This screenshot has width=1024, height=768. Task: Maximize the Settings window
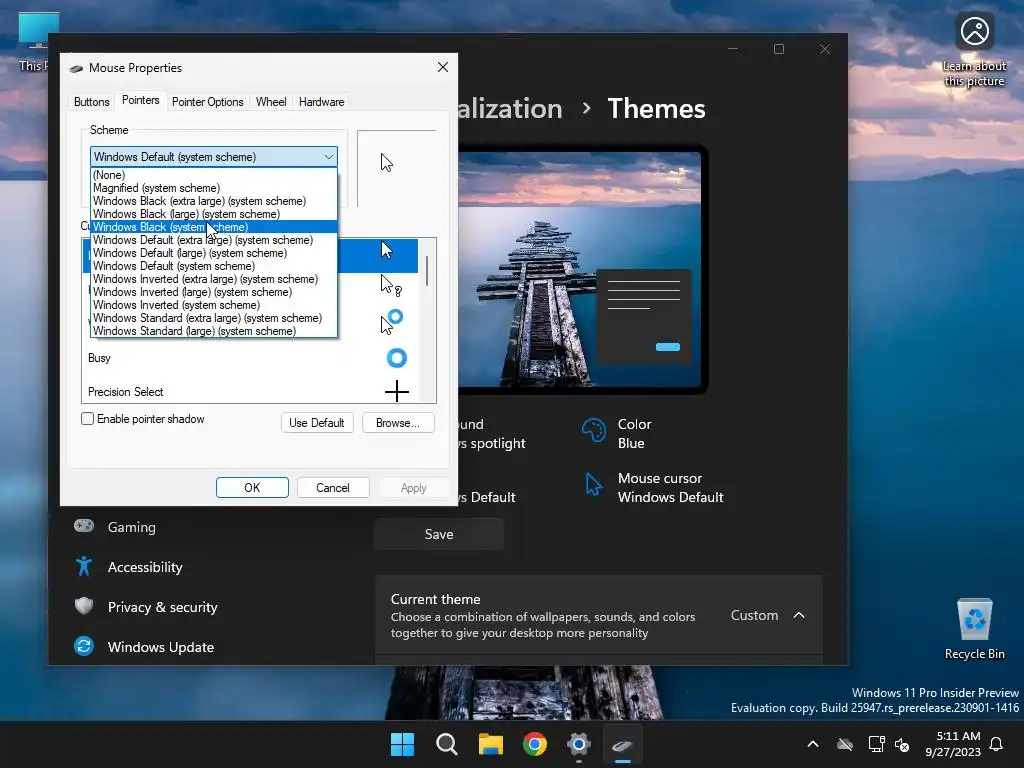[778, 49]
